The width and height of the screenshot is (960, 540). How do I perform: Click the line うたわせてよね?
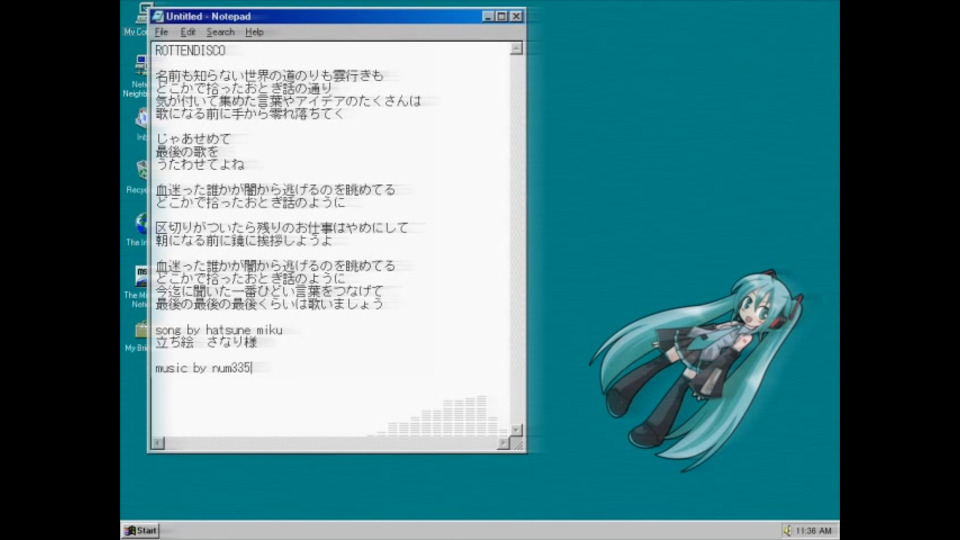pos(200,165)
